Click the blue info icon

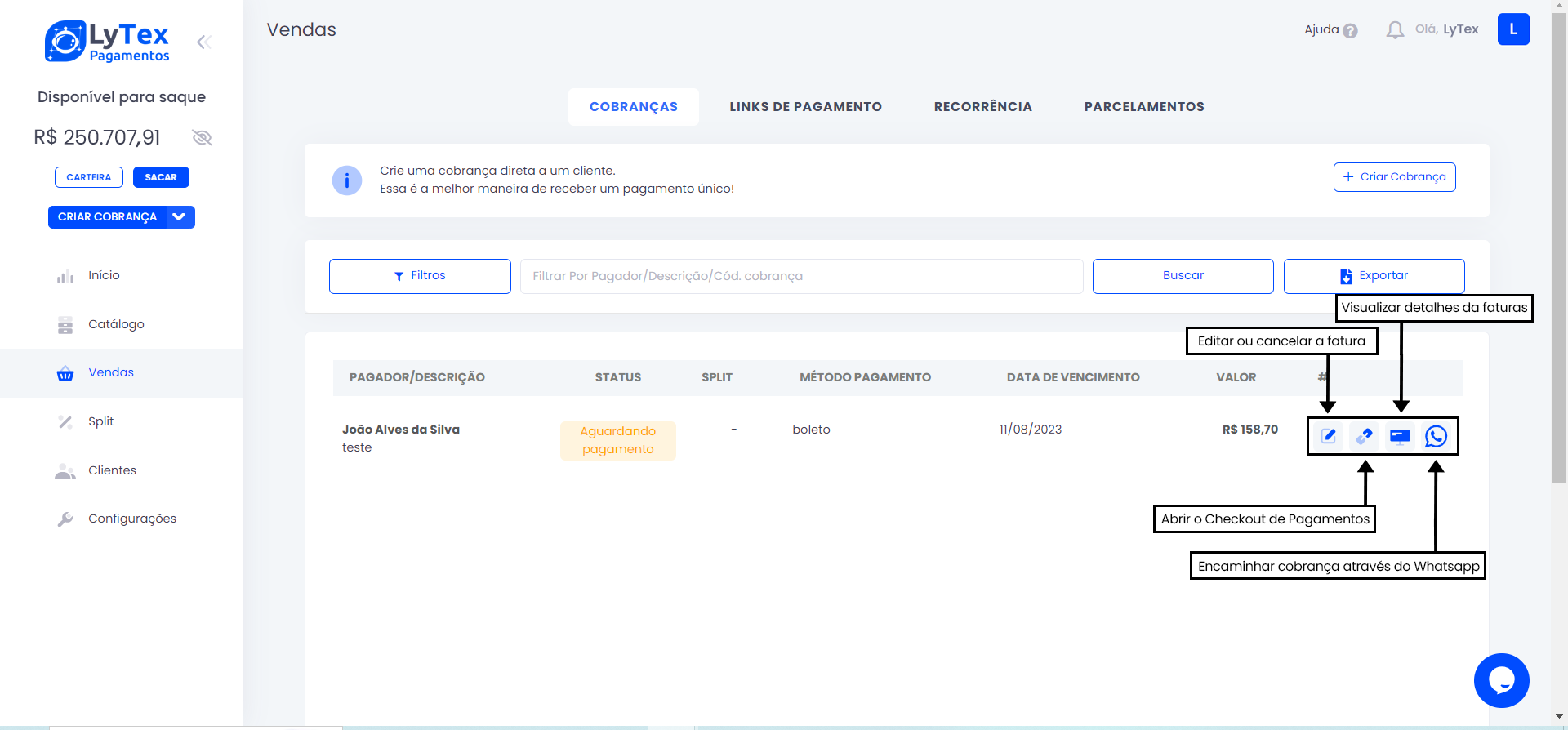[x=347, y=180]
